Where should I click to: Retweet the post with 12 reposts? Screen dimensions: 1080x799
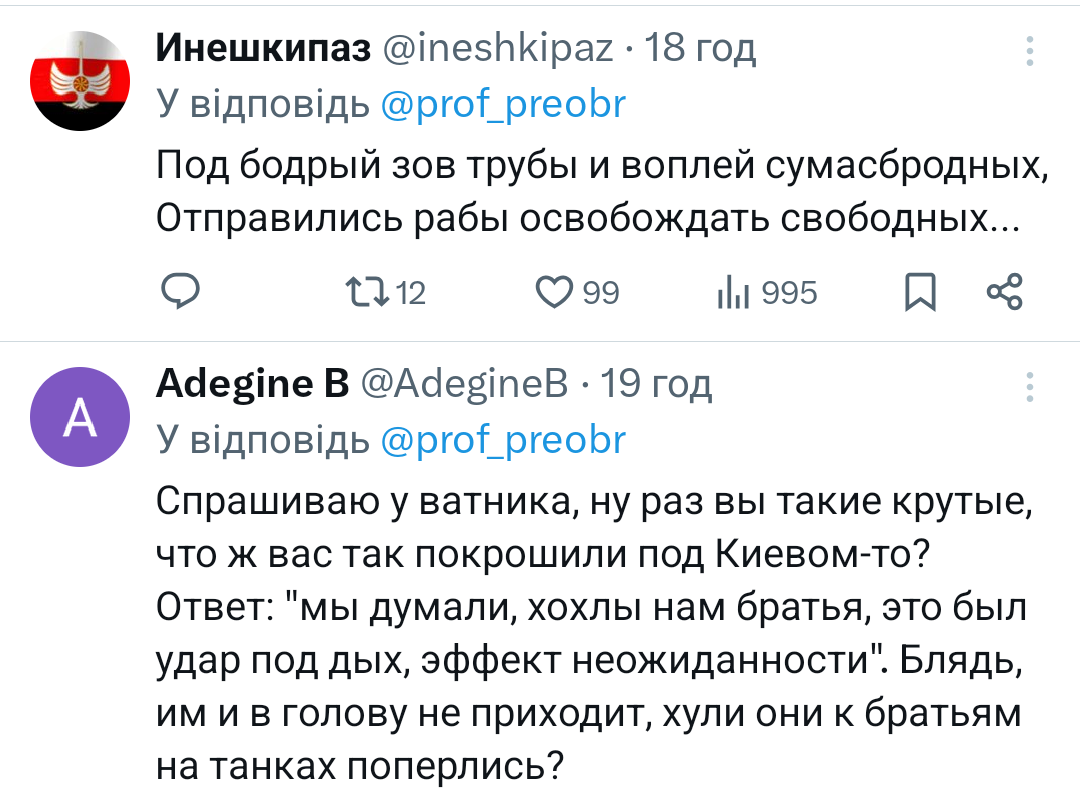357,292
